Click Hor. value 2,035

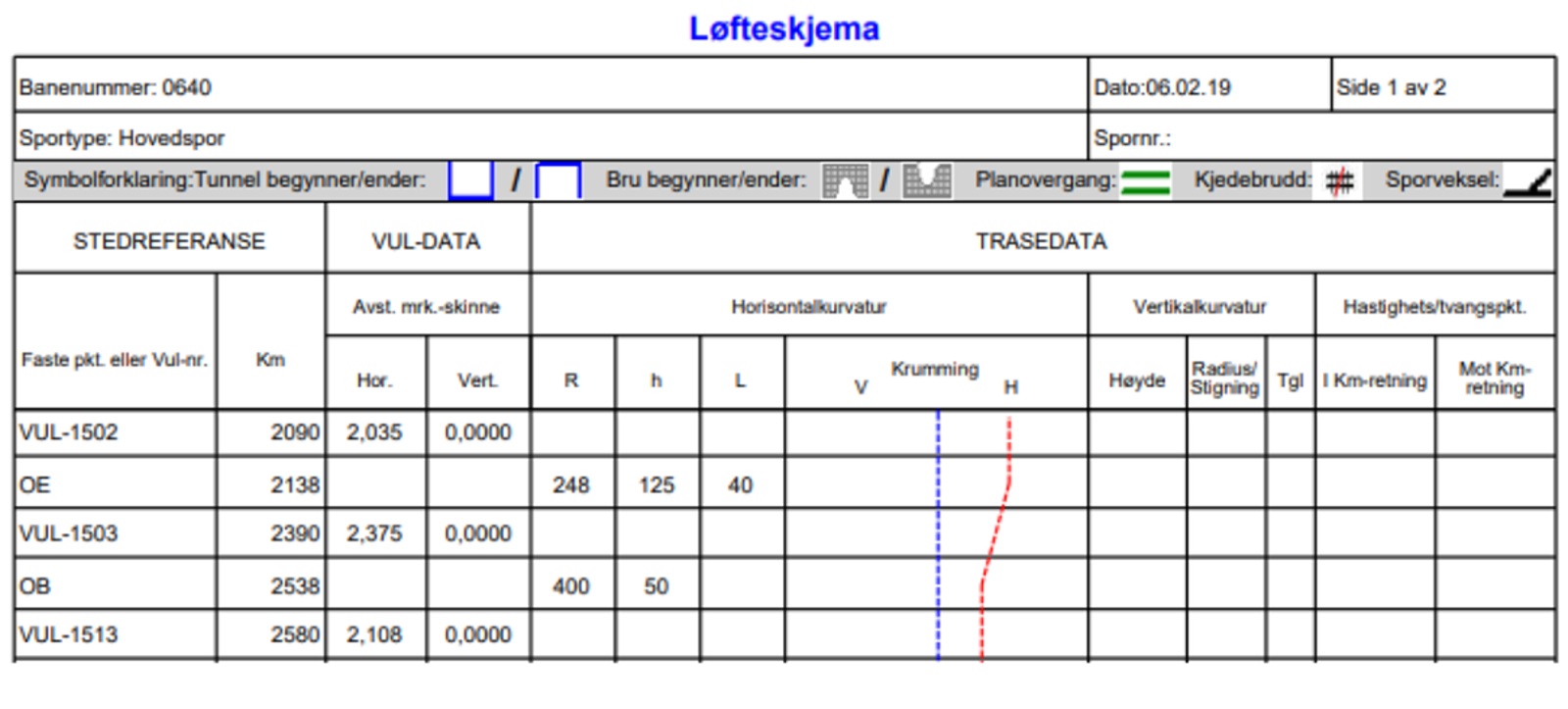coord(374,432)
